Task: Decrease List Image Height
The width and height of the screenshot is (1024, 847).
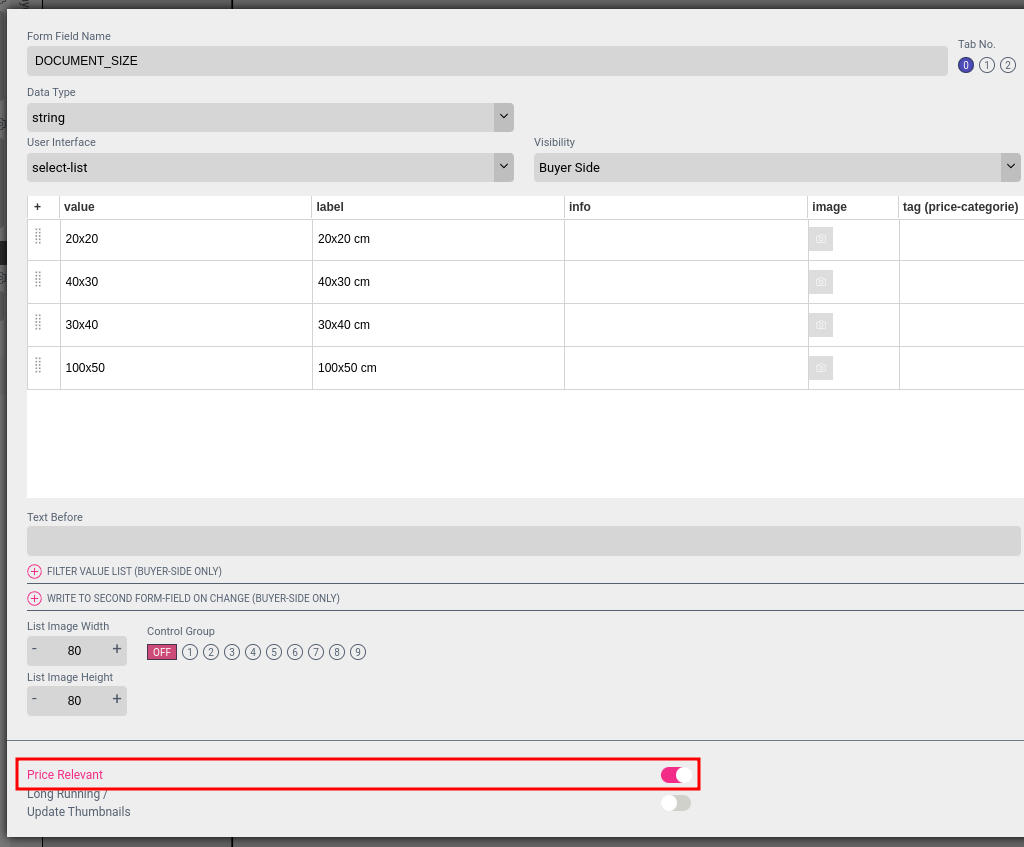Action: coord(35,699)
